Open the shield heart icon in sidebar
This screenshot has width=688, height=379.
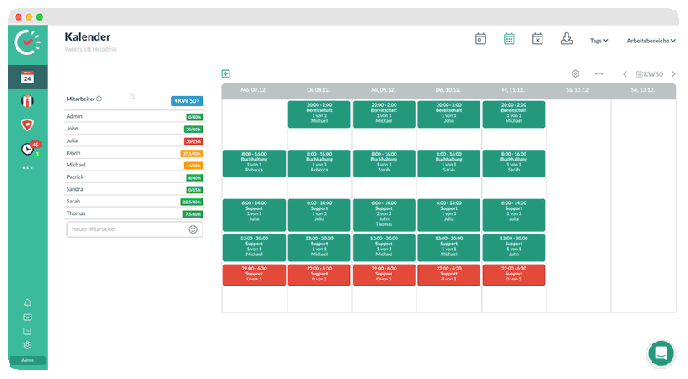tap(27, 125)
